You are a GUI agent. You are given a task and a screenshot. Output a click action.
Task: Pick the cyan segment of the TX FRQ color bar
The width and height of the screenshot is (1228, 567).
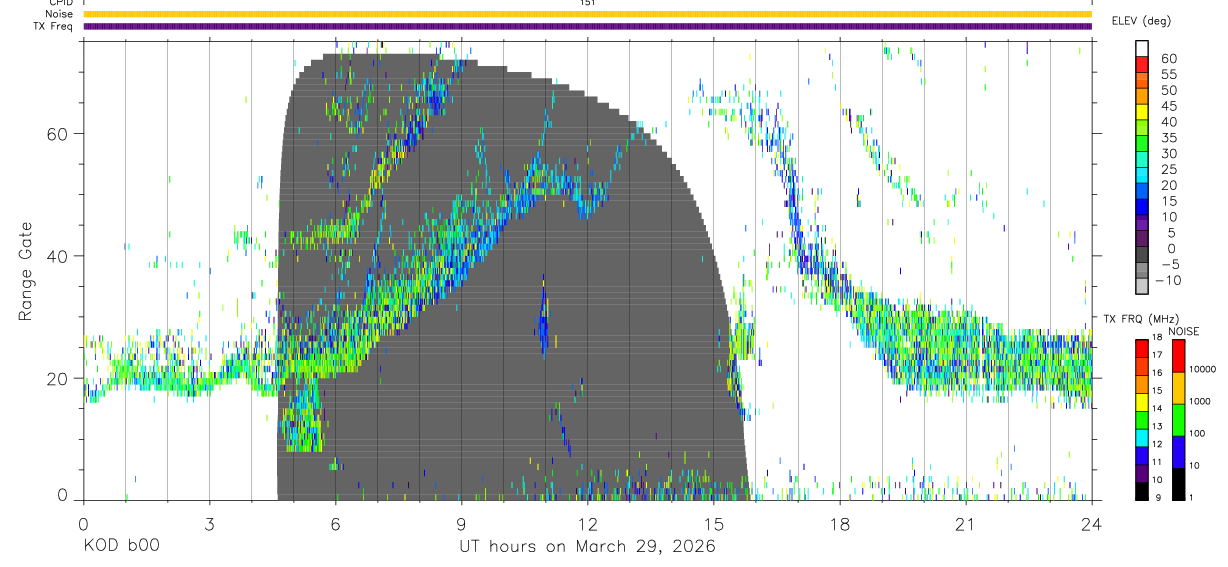[1142, 437]
